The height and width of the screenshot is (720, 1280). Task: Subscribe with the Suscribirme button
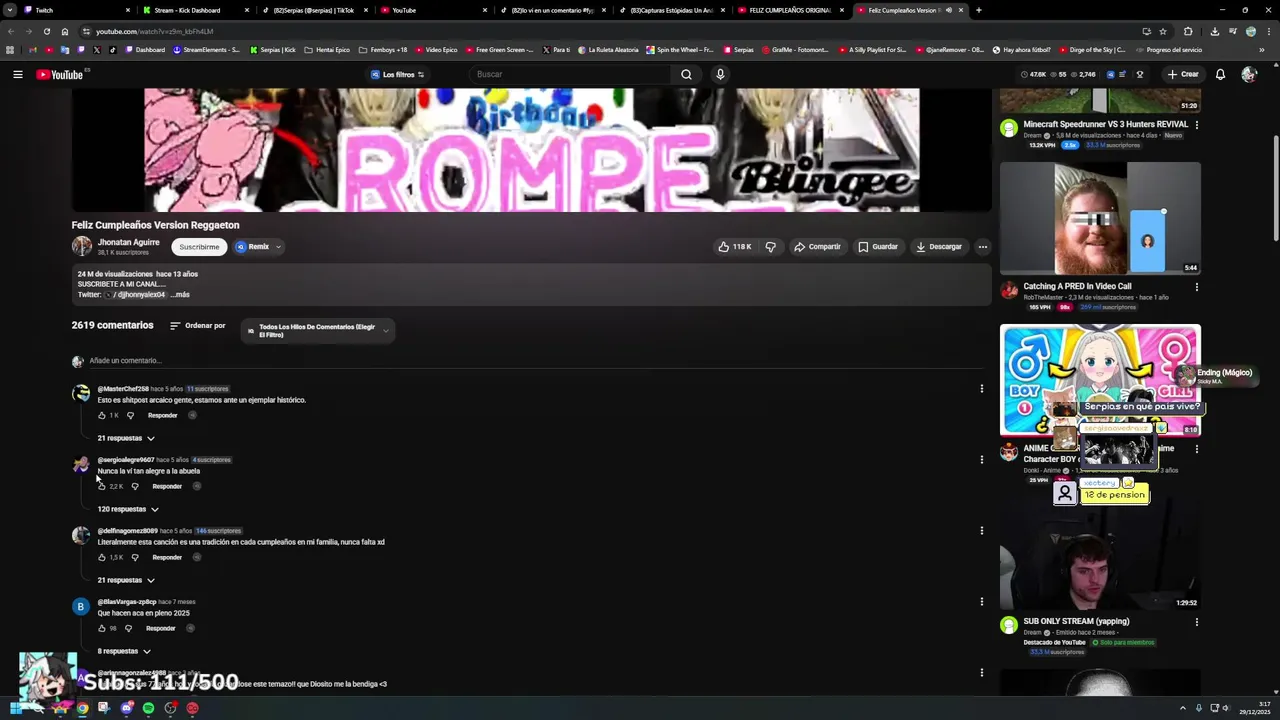(x=199, y=247)
